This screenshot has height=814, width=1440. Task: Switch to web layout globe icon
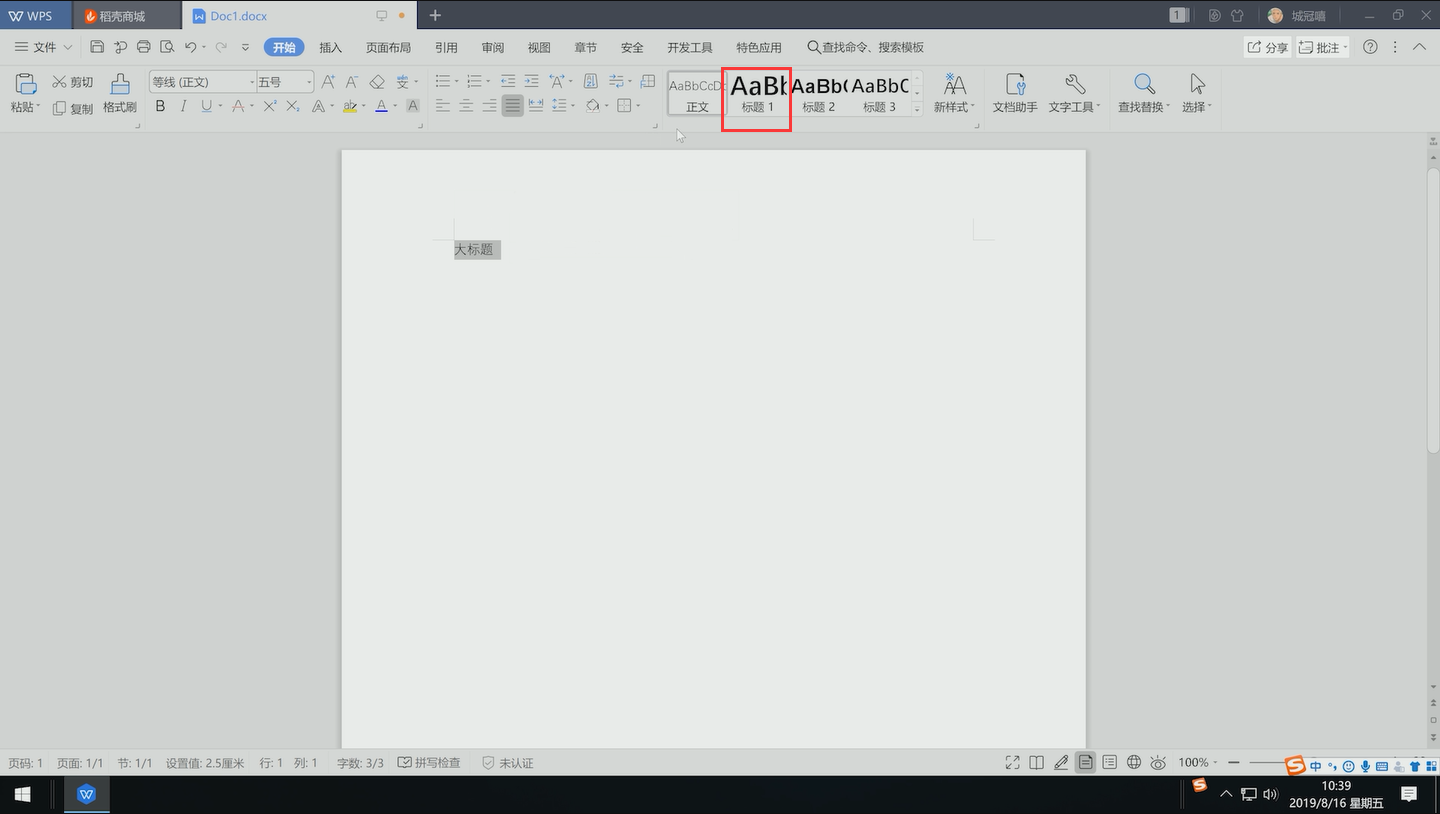[x=1134, y=762]
